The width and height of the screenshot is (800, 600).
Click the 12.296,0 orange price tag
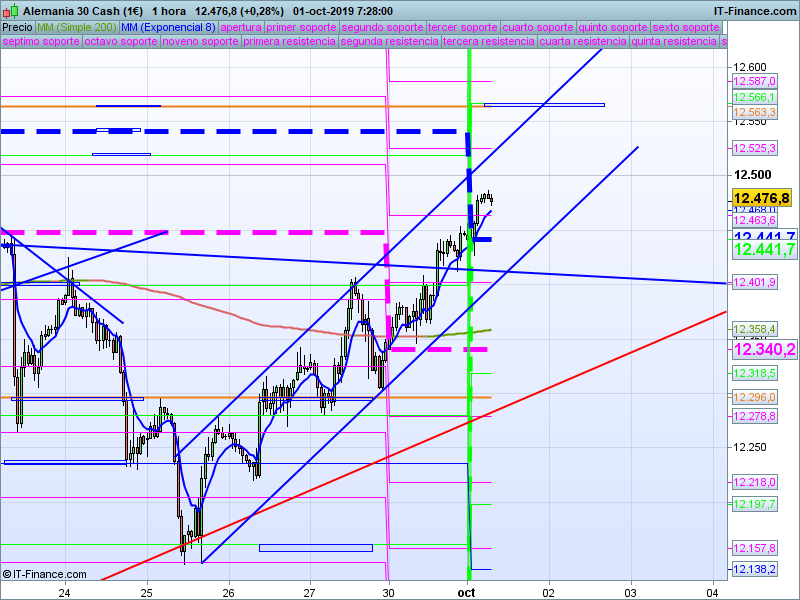755,396
